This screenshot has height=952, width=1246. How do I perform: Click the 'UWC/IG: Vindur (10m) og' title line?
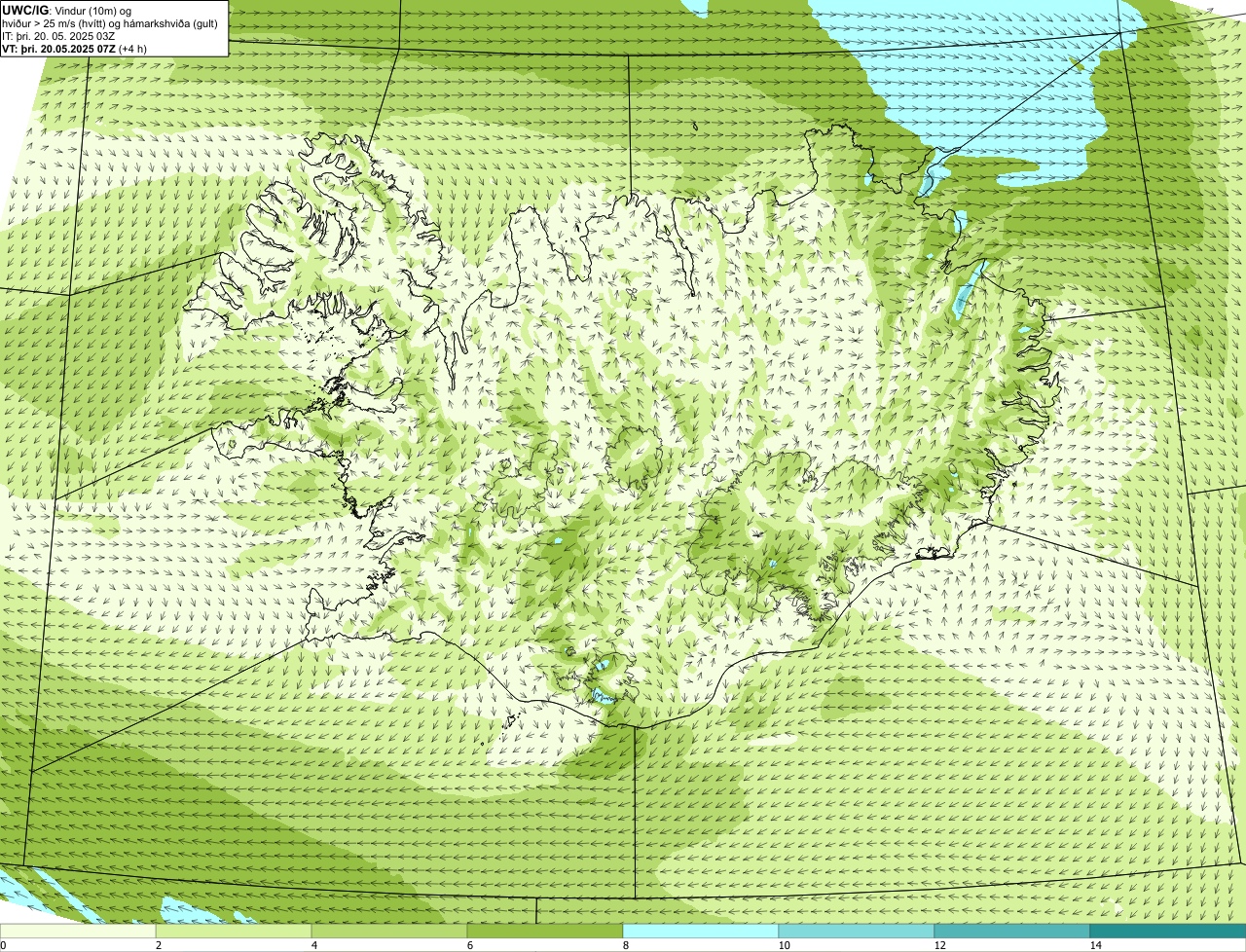66,10
